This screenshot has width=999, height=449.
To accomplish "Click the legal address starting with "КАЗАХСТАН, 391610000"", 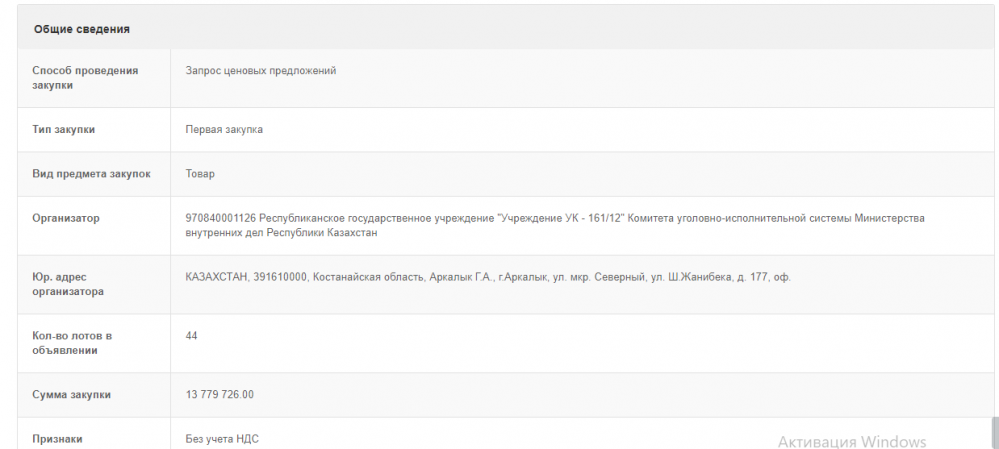I will (x=488, y=277).
